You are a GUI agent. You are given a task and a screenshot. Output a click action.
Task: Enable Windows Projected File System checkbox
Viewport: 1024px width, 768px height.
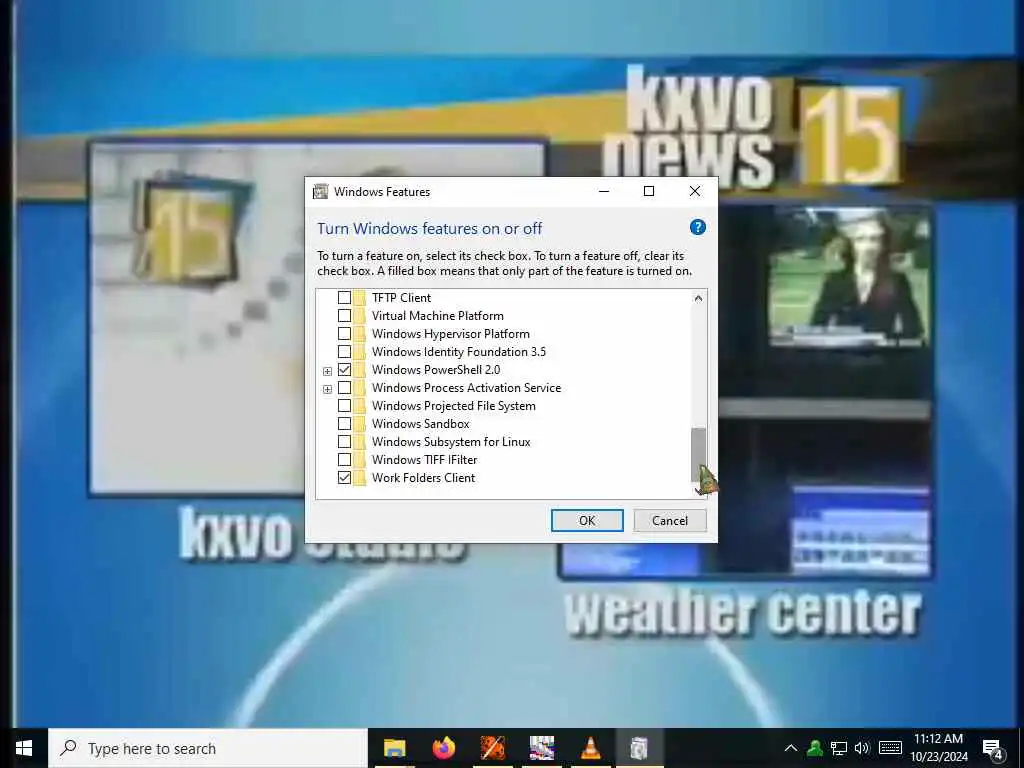coord(344,406)
